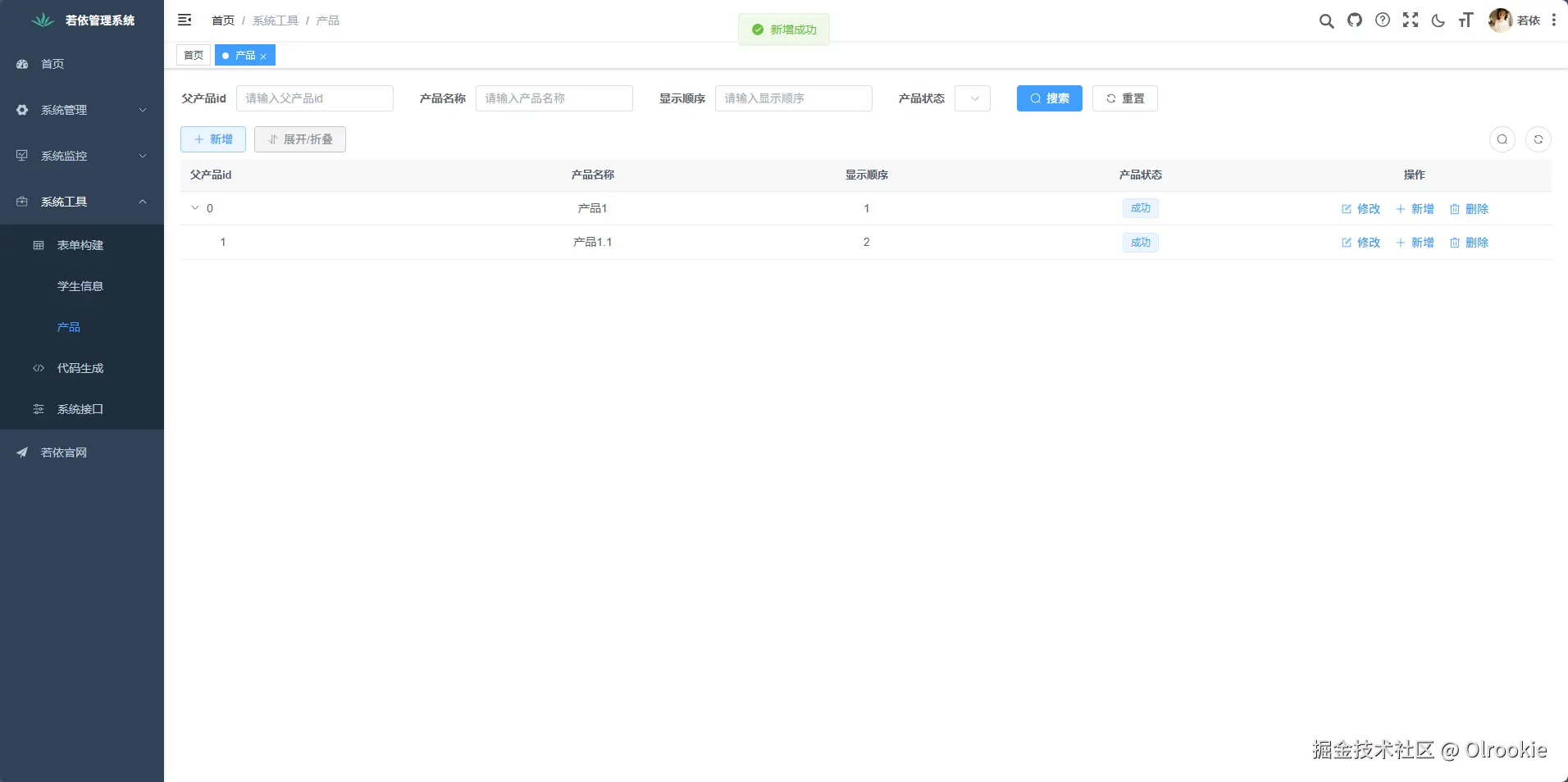Image resolution: width=1568 pixels, height=782 pixels.
Task: Collapse the row with 父产品id 0
Action: [195, 208]
